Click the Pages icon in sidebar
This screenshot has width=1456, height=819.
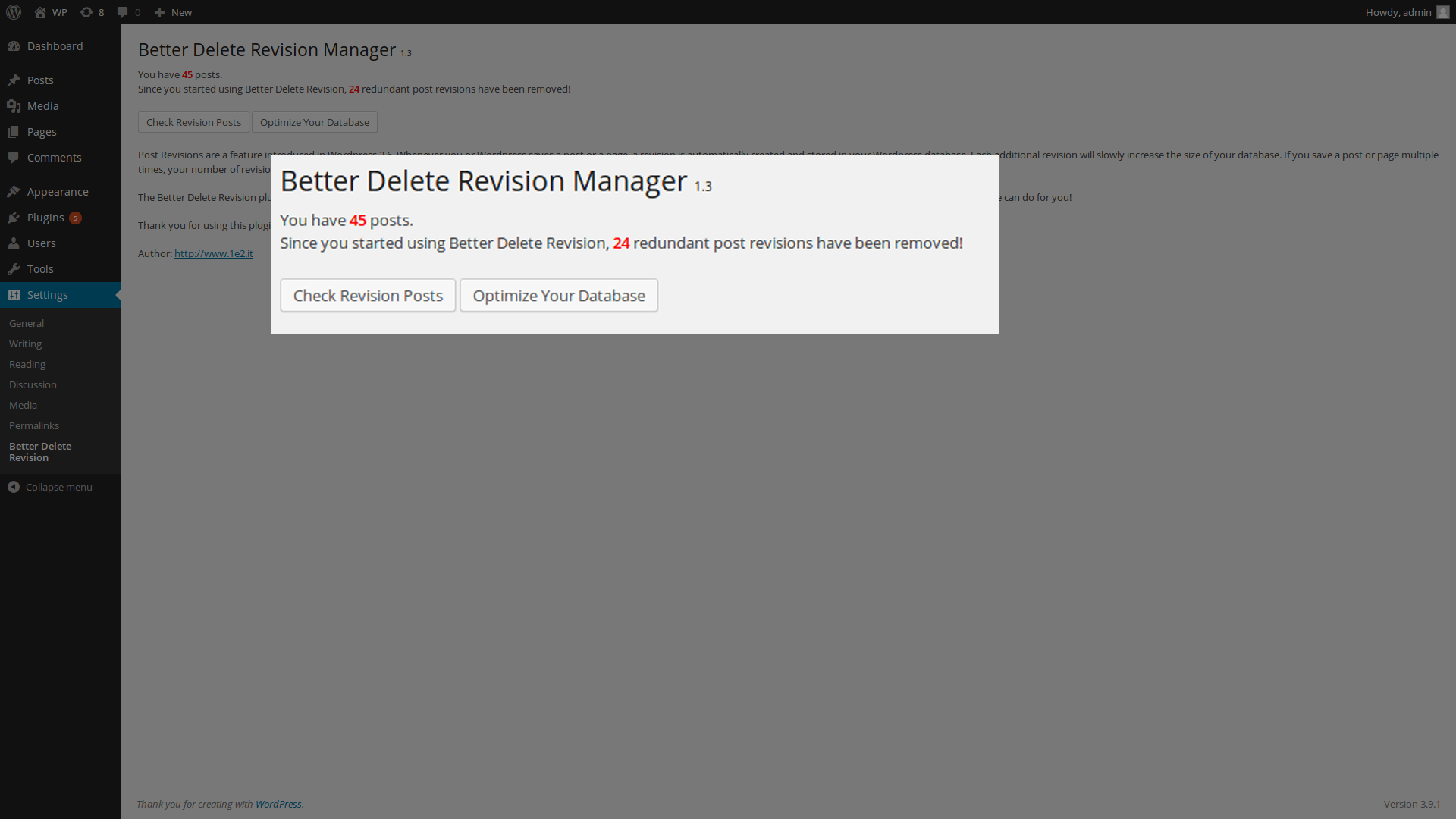pyautogui.click(x=14, y=132)
